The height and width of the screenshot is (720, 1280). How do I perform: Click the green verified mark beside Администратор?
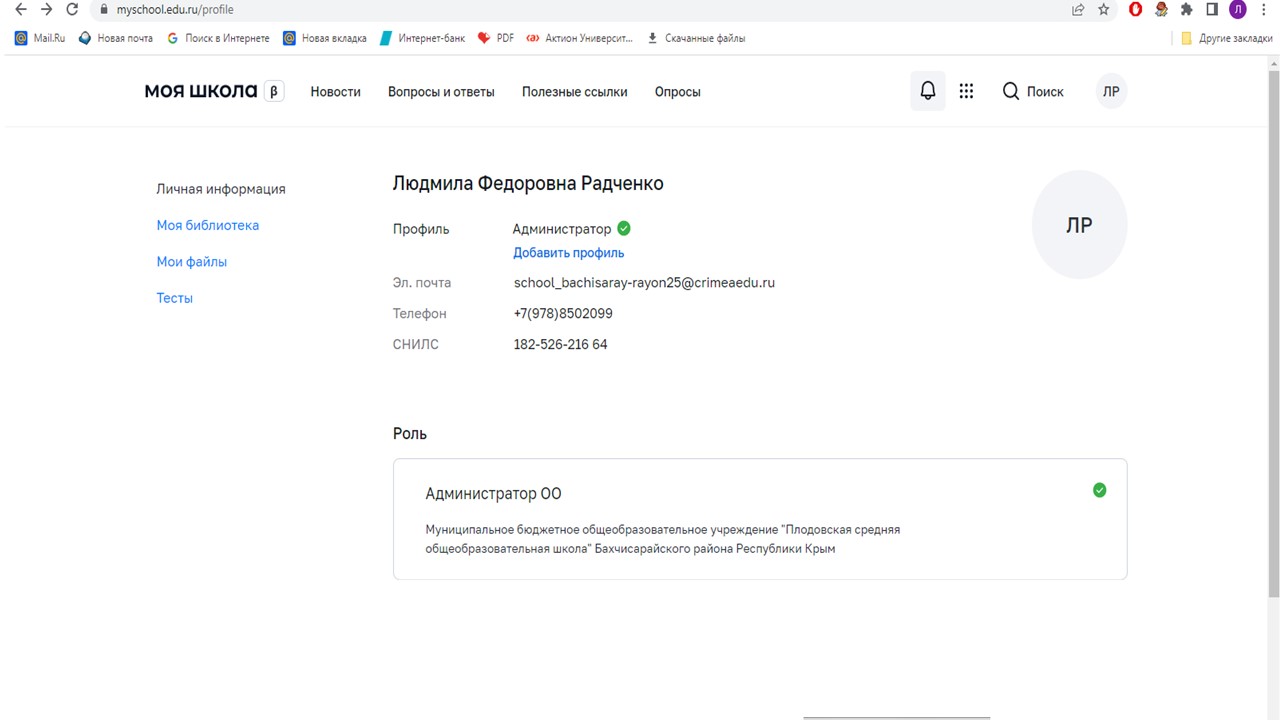pos(624,229)
